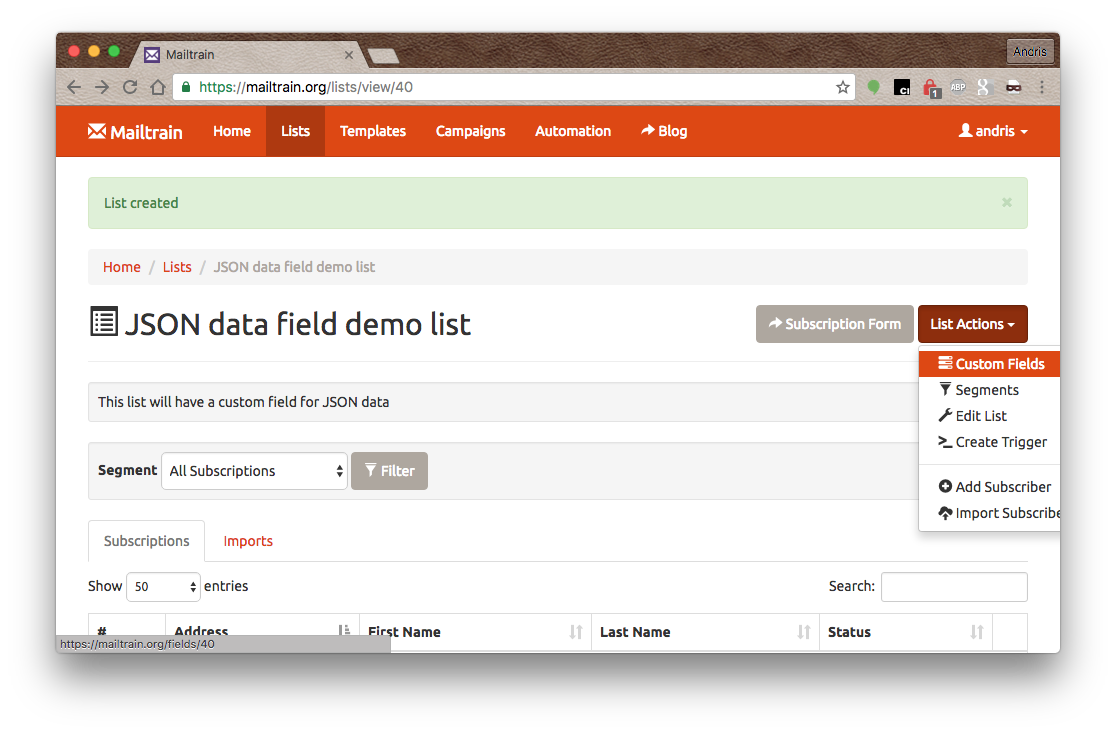Click the AdBlock Plus extension icon
This screenshot has width=1116, height=733.
point(957,87)
